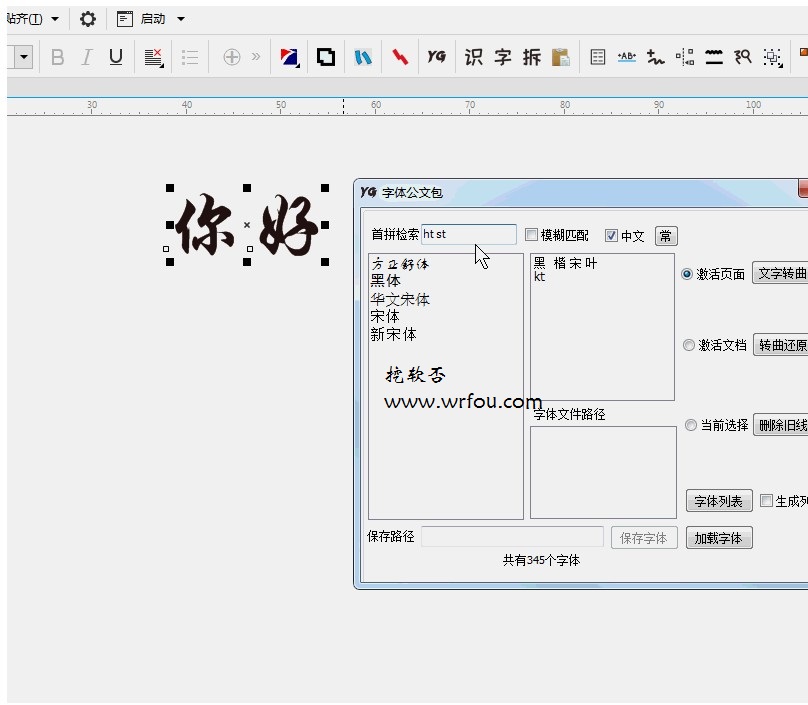Click the 字 font tool icon

click(503, 57)
